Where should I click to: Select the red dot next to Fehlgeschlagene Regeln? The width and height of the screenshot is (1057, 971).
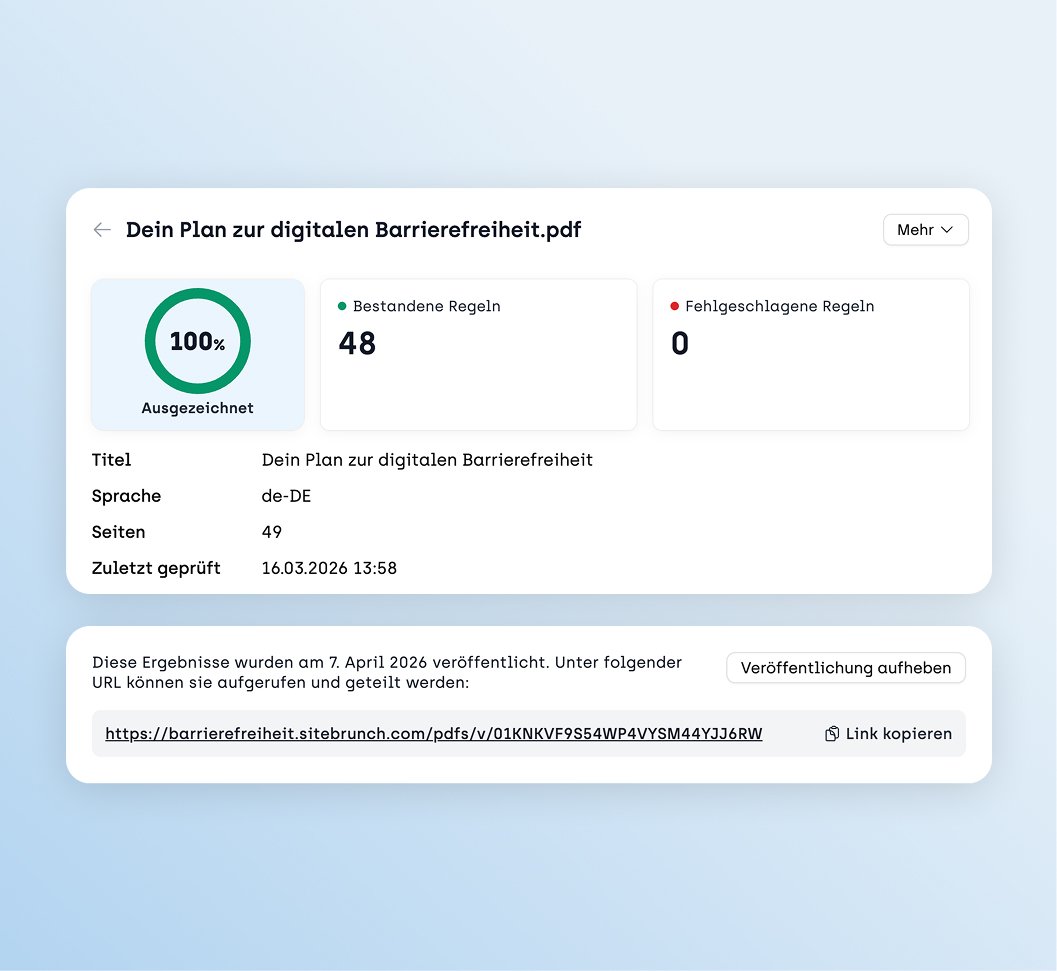click(x=673, y=306)
